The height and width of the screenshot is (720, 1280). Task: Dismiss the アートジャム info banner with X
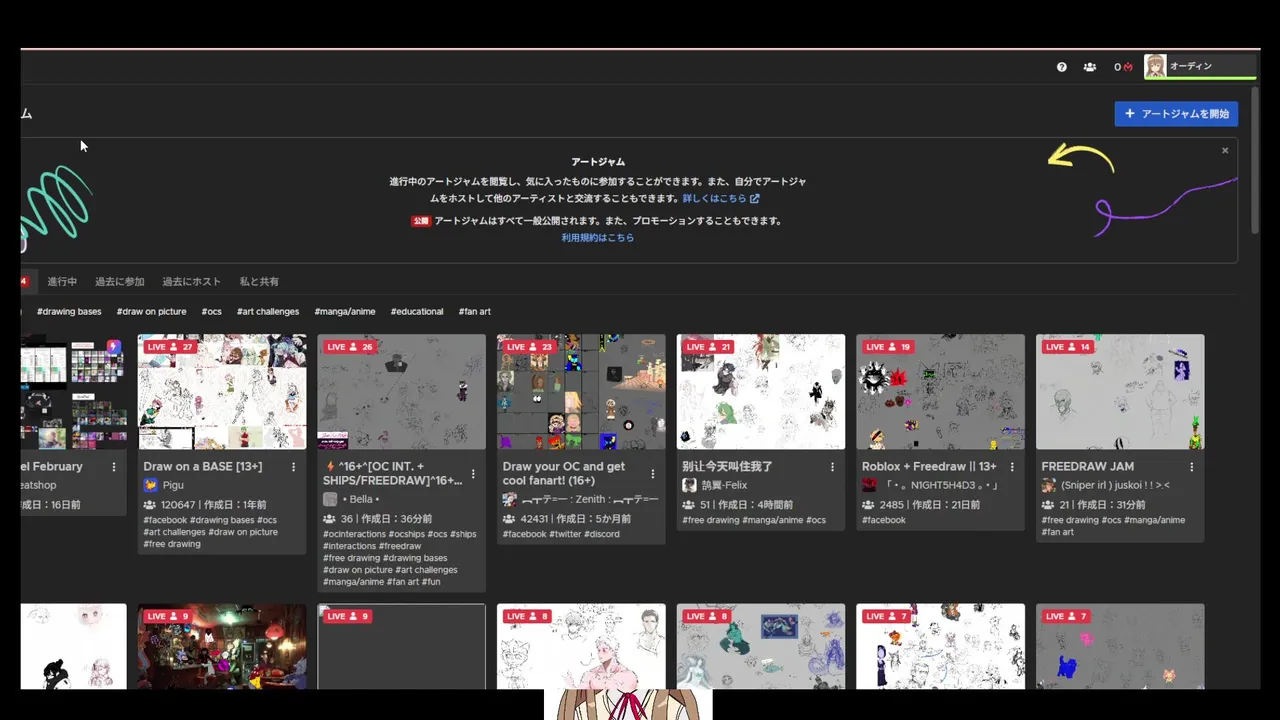(1225, 151)
